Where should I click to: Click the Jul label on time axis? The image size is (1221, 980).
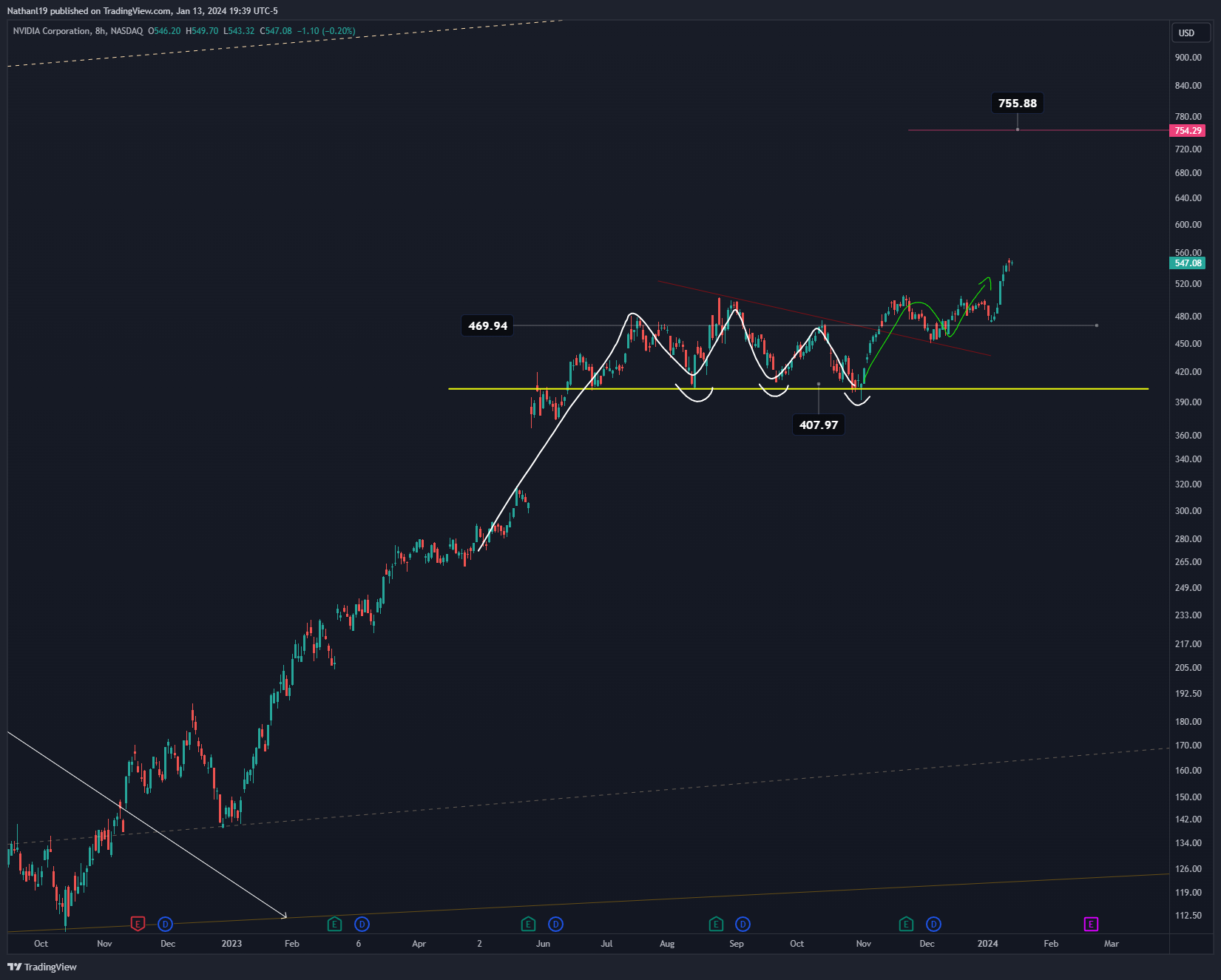606,944
